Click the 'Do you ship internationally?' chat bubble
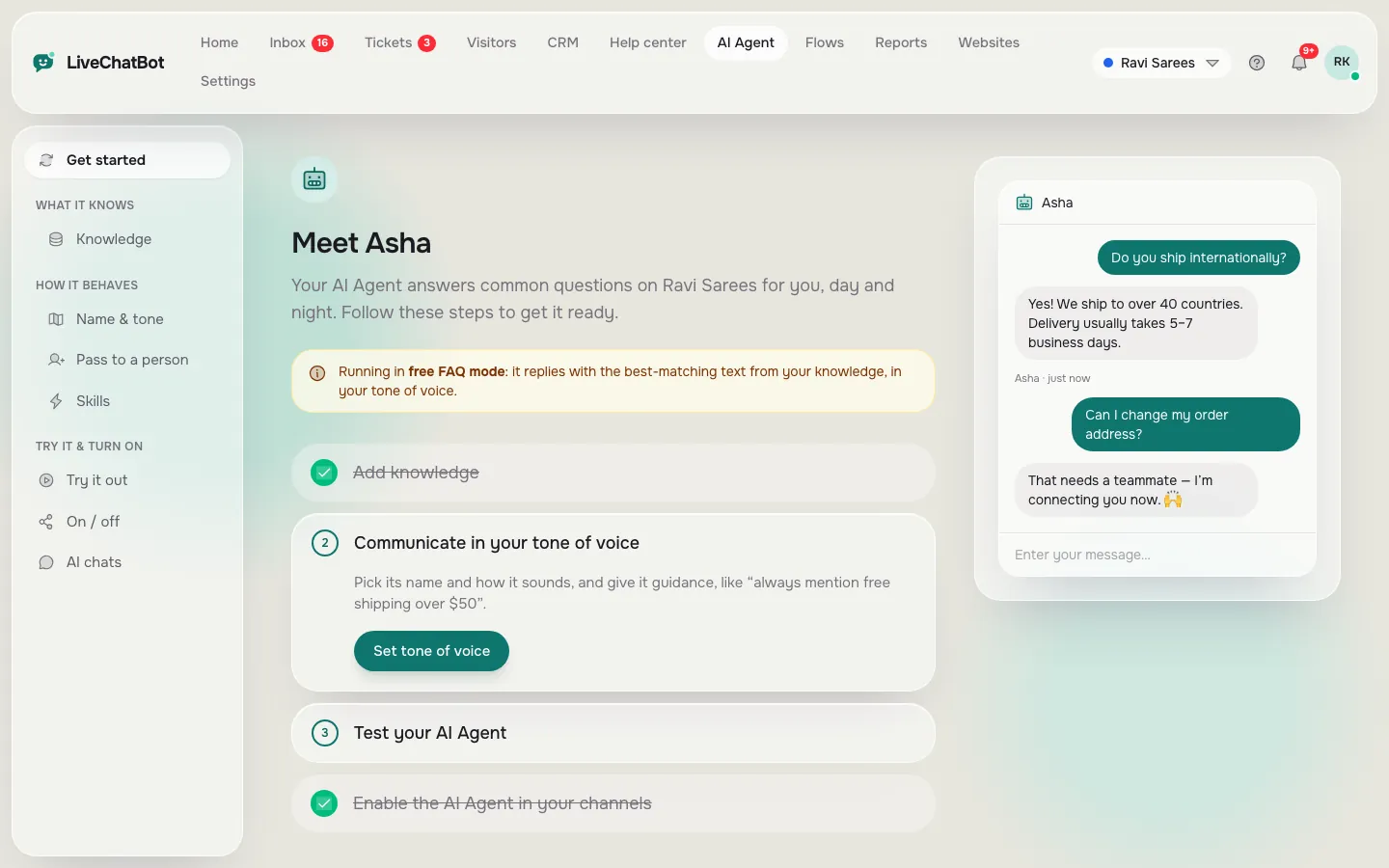 pos(1198,258)
